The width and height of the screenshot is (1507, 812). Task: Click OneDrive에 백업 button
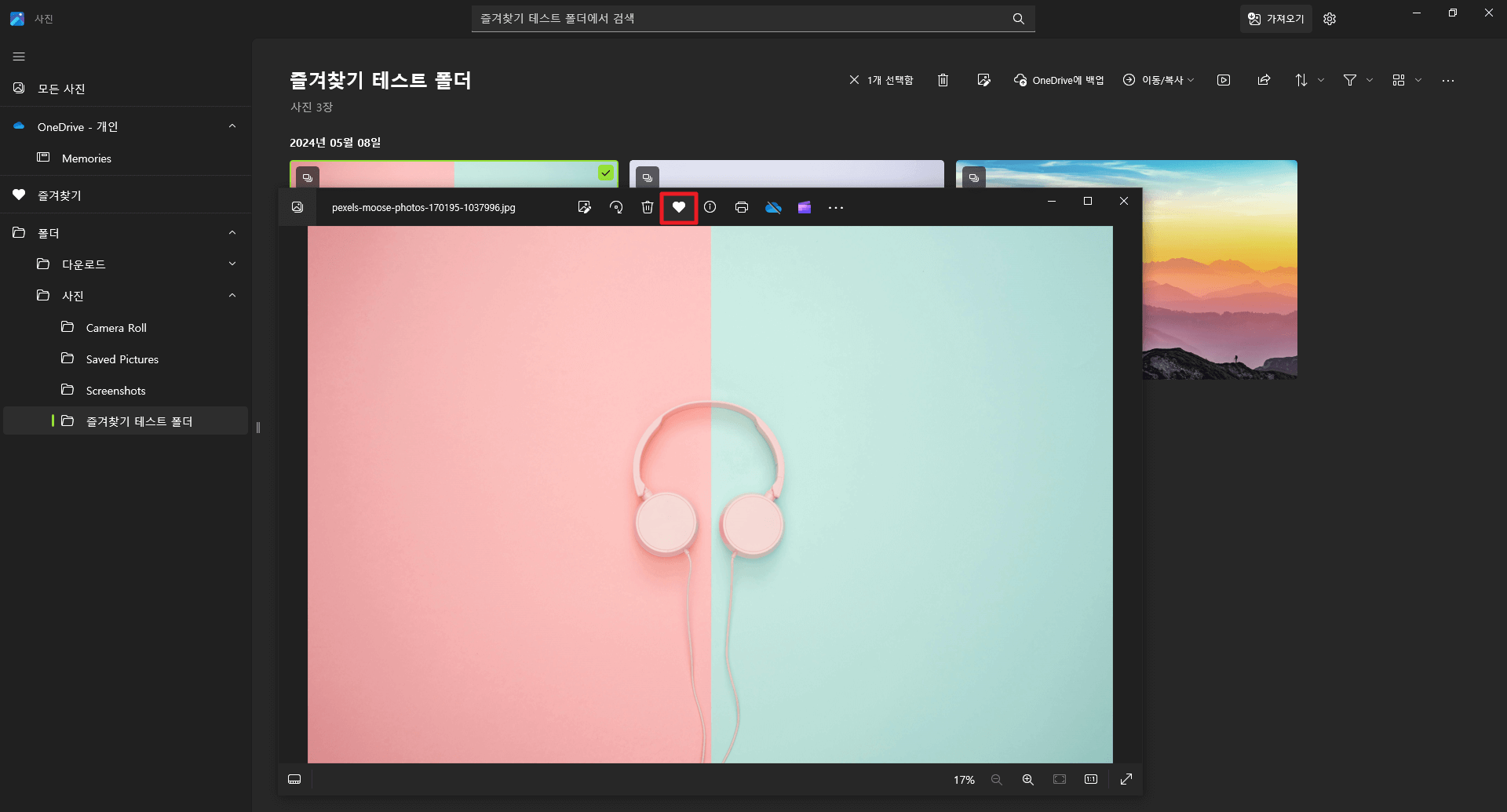(x=1059, y=80)
